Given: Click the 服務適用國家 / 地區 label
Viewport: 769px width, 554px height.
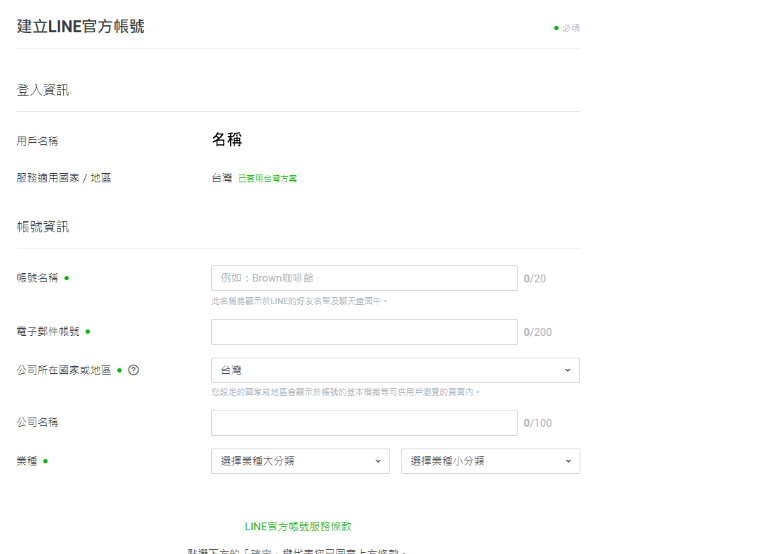Looking at the screenshot, I should point(64,178).
